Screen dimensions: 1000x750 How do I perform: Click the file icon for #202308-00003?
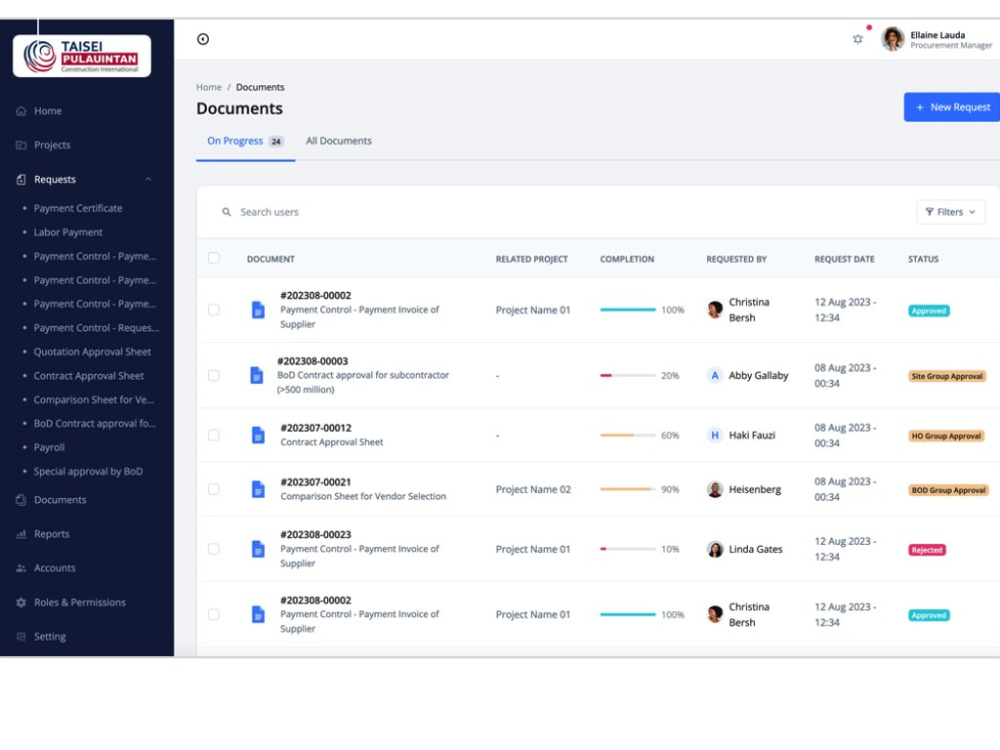pos(256,376)
